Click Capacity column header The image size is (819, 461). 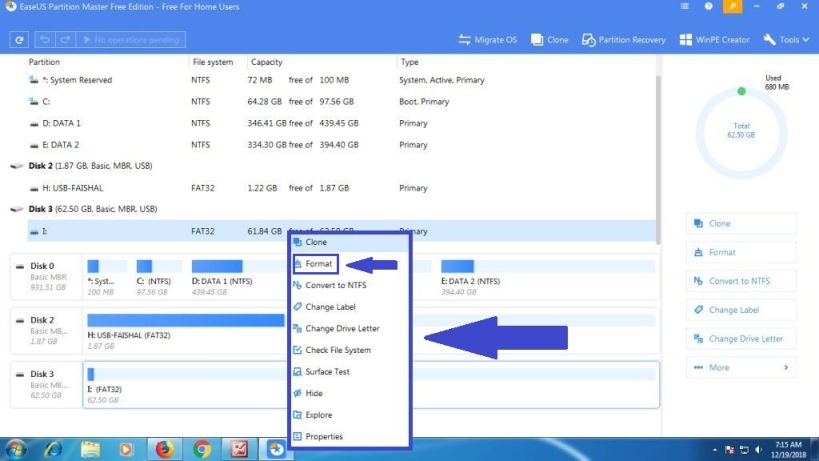click(266, 62)
